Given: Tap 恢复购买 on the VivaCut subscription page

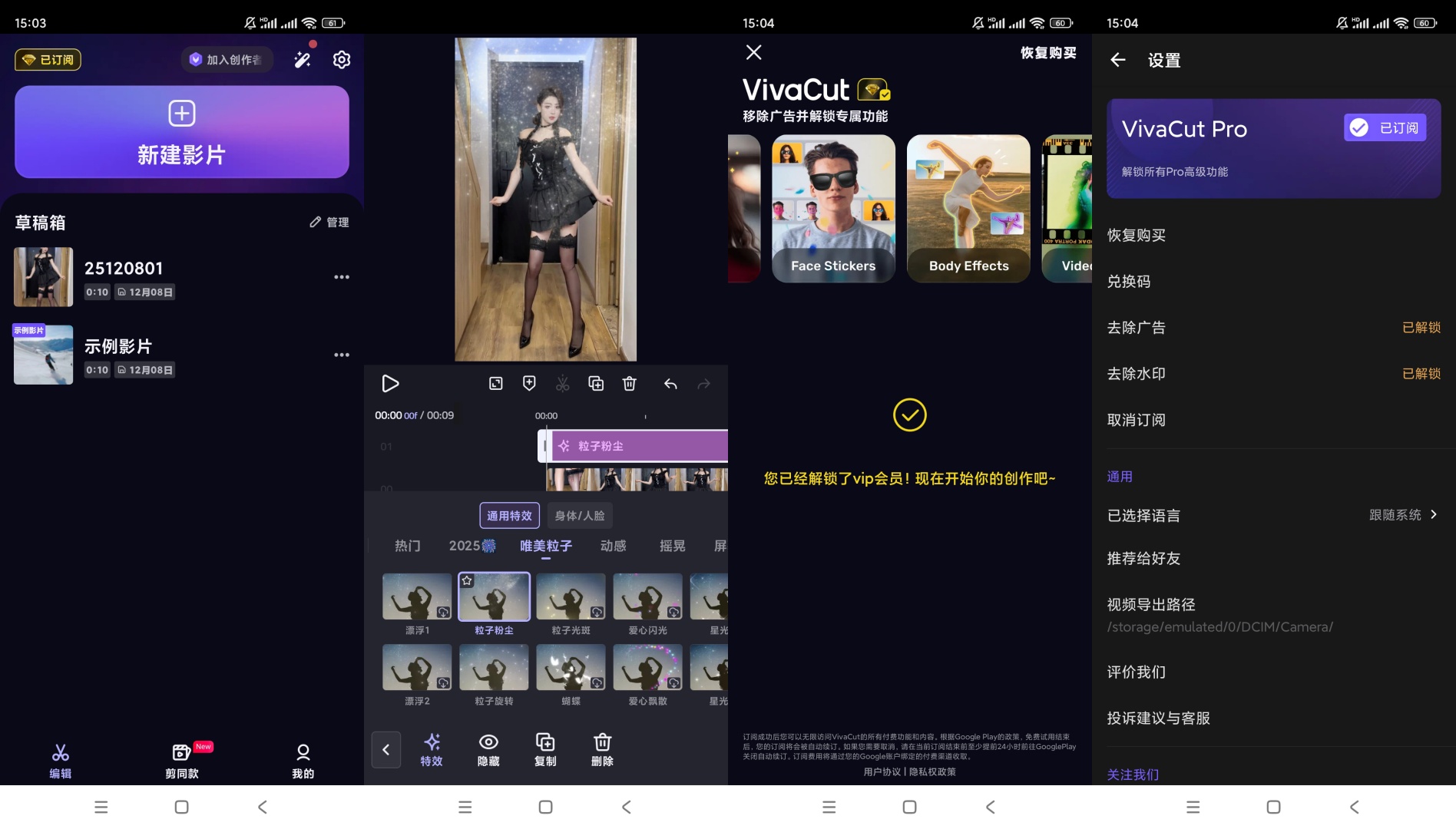Looking at the screenshot, I should point(1048,52).
